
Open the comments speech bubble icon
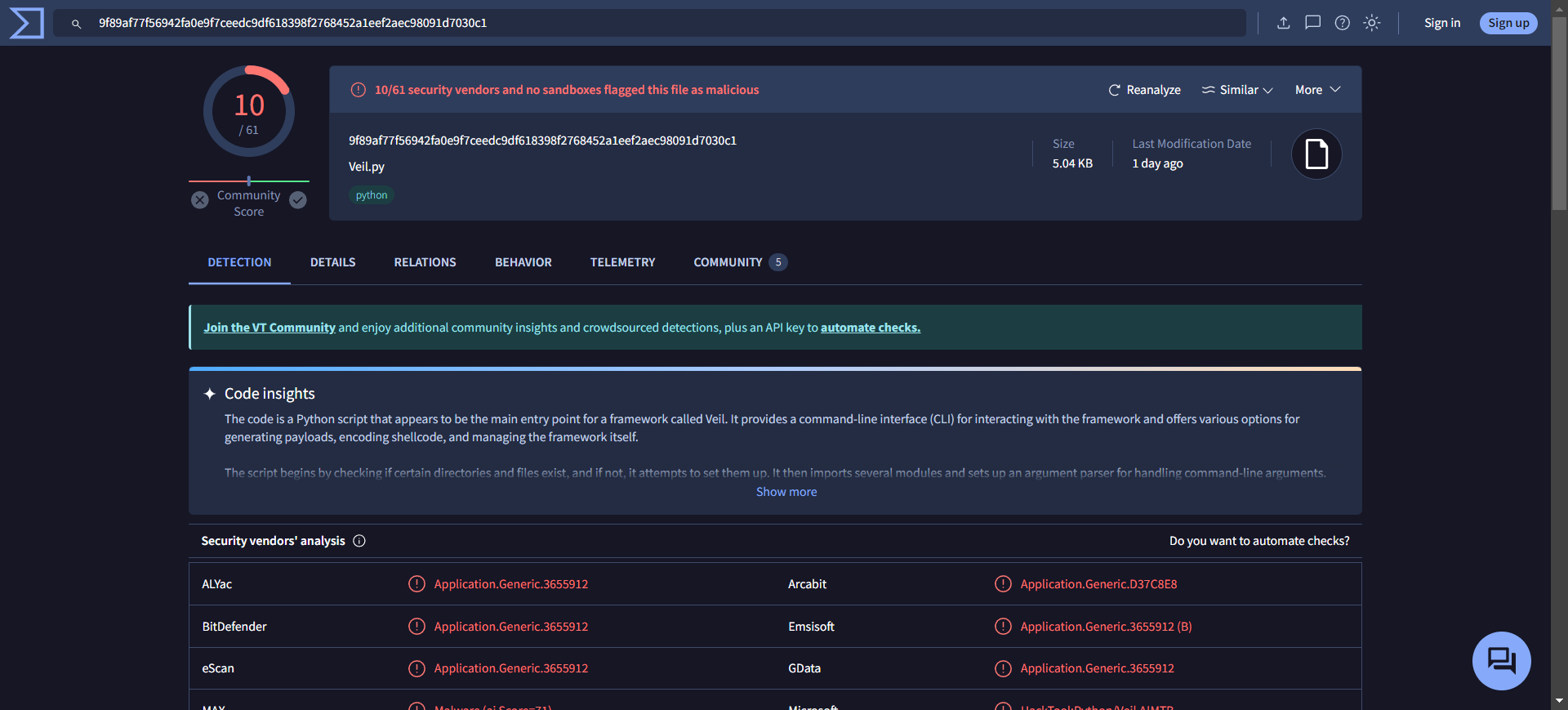tap(1313, 23)
